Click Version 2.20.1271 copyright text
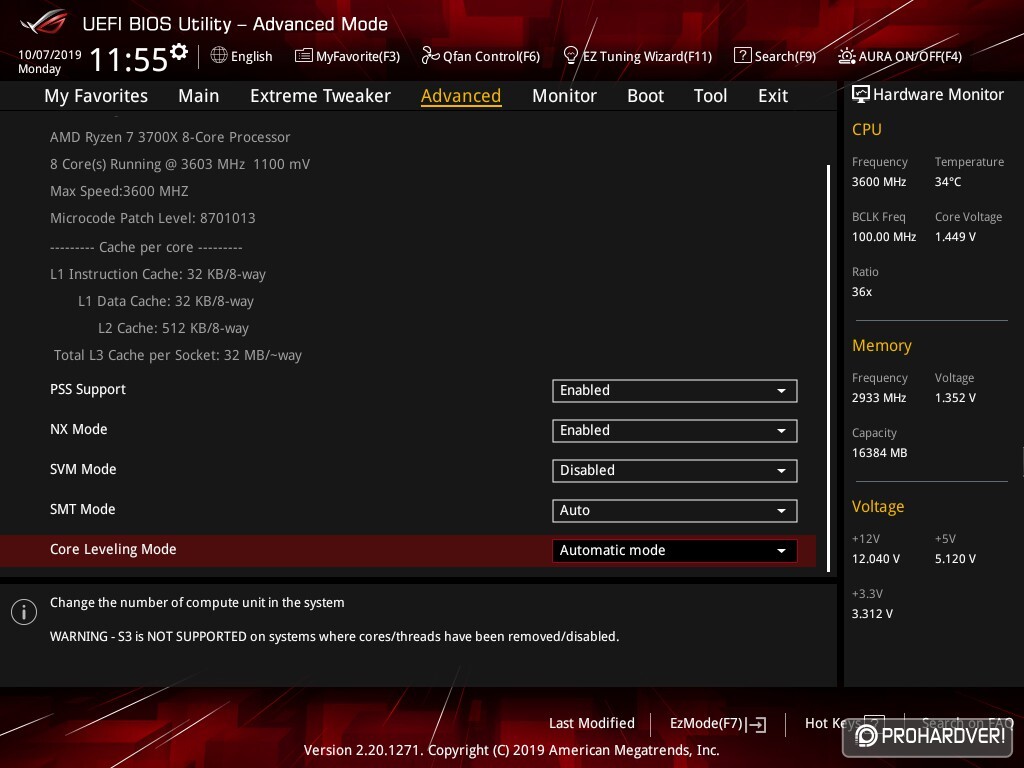Viewport: 1024px width, 768px height. 511,750
